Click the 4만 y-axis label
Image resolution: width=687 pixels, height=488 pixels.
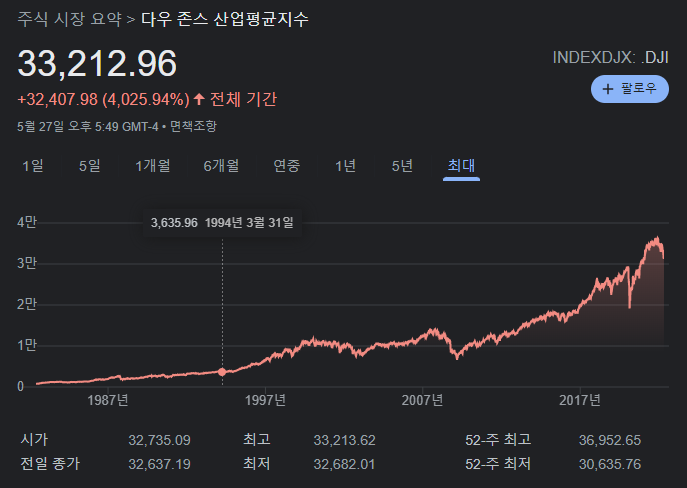point(27,223)
